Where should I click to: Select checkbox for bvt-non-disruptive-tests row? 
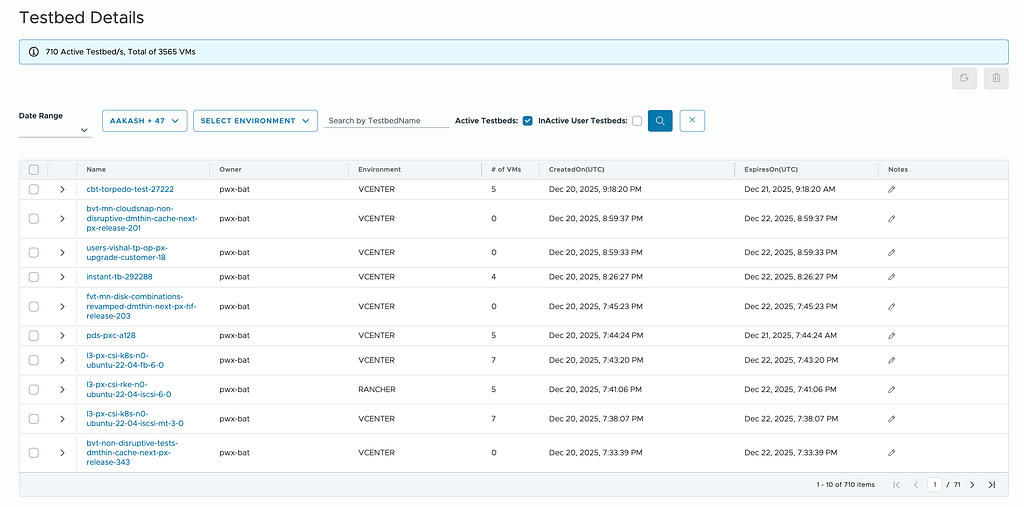(34, 453)
